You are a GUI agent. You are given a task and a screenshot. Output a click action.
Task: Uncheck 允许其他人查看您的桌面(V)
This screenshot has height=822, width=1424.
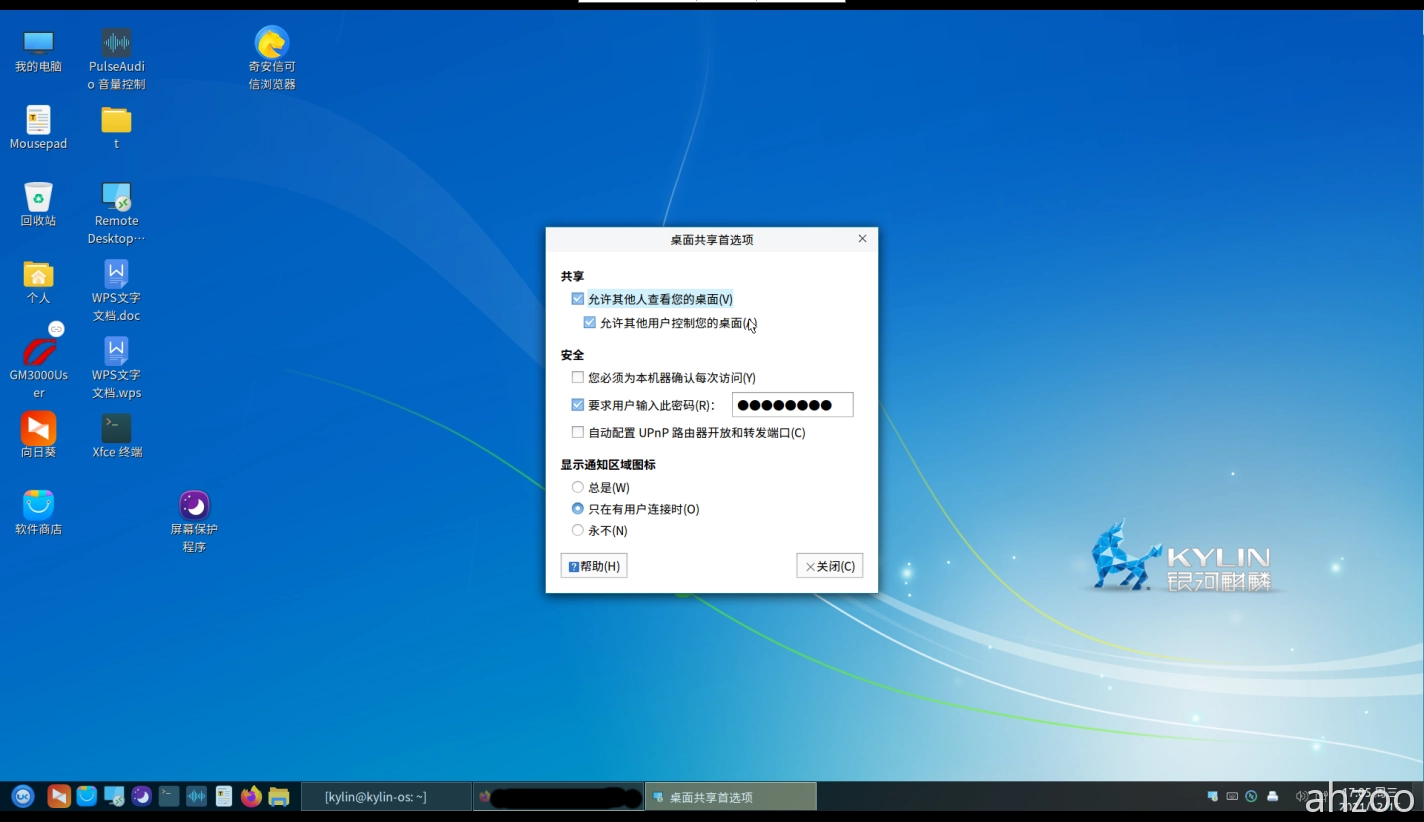tap(577, 298)
